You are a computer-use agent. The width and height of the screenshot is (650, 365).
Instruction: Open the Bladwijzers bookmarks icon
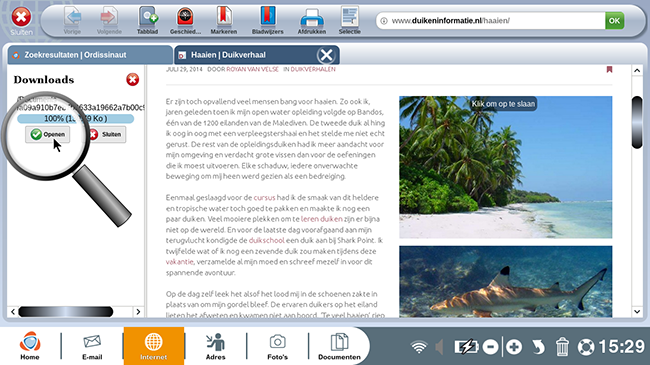click(x=267, y=19)
